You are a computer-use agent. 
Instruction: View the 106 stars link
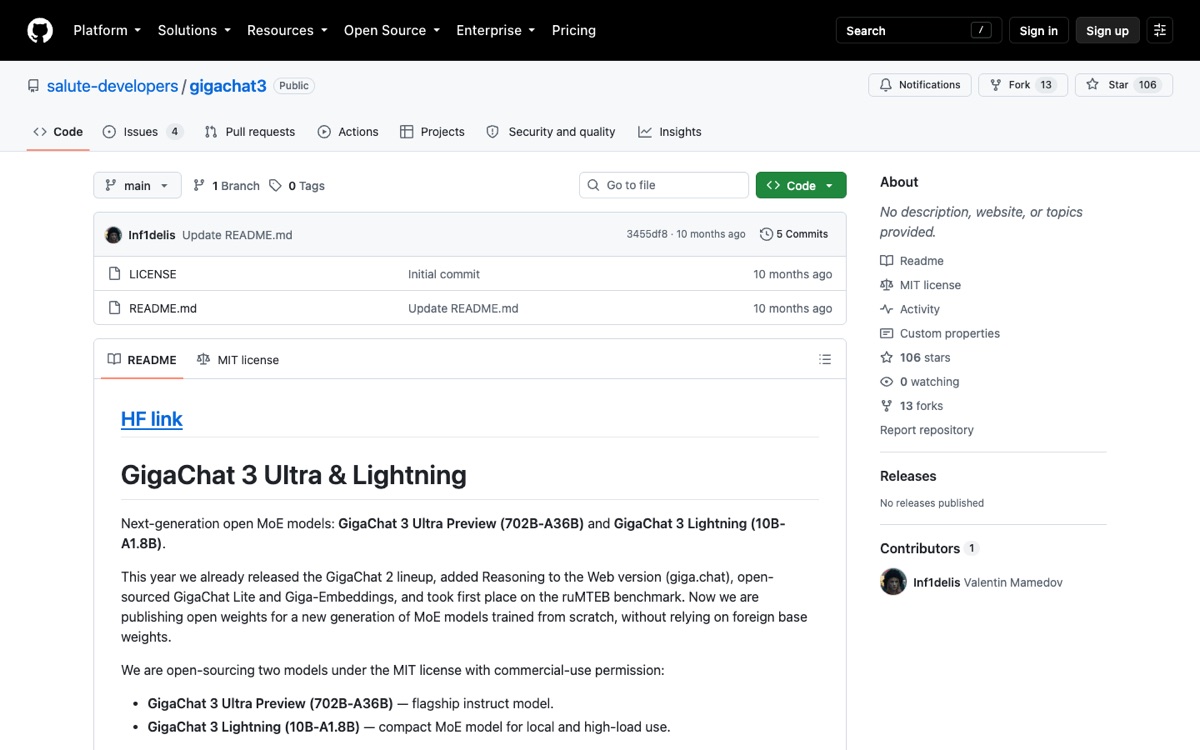tap(915, 357)
